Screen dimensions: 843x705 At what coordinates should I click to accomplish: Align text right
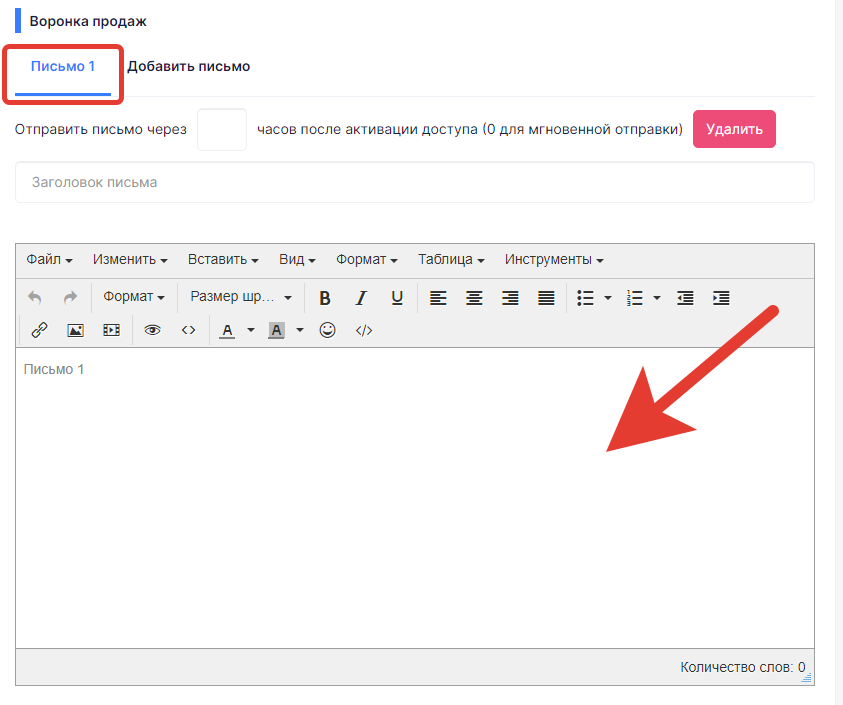click(x=510, y=297)
